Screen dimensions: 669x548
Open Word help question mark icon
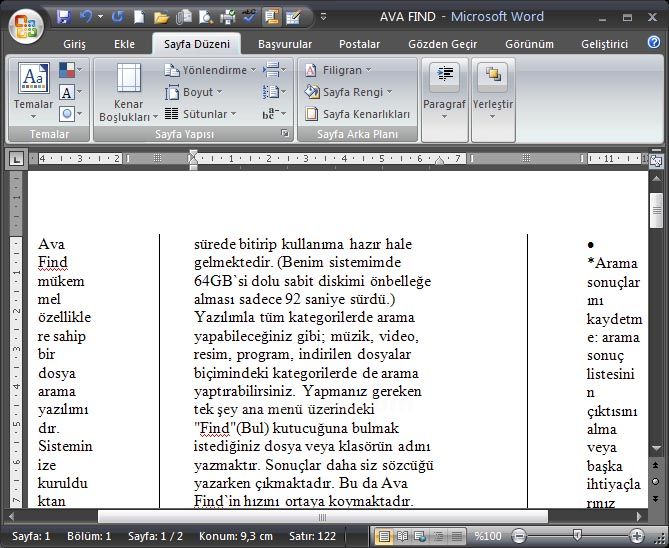[x=653, y=43]
